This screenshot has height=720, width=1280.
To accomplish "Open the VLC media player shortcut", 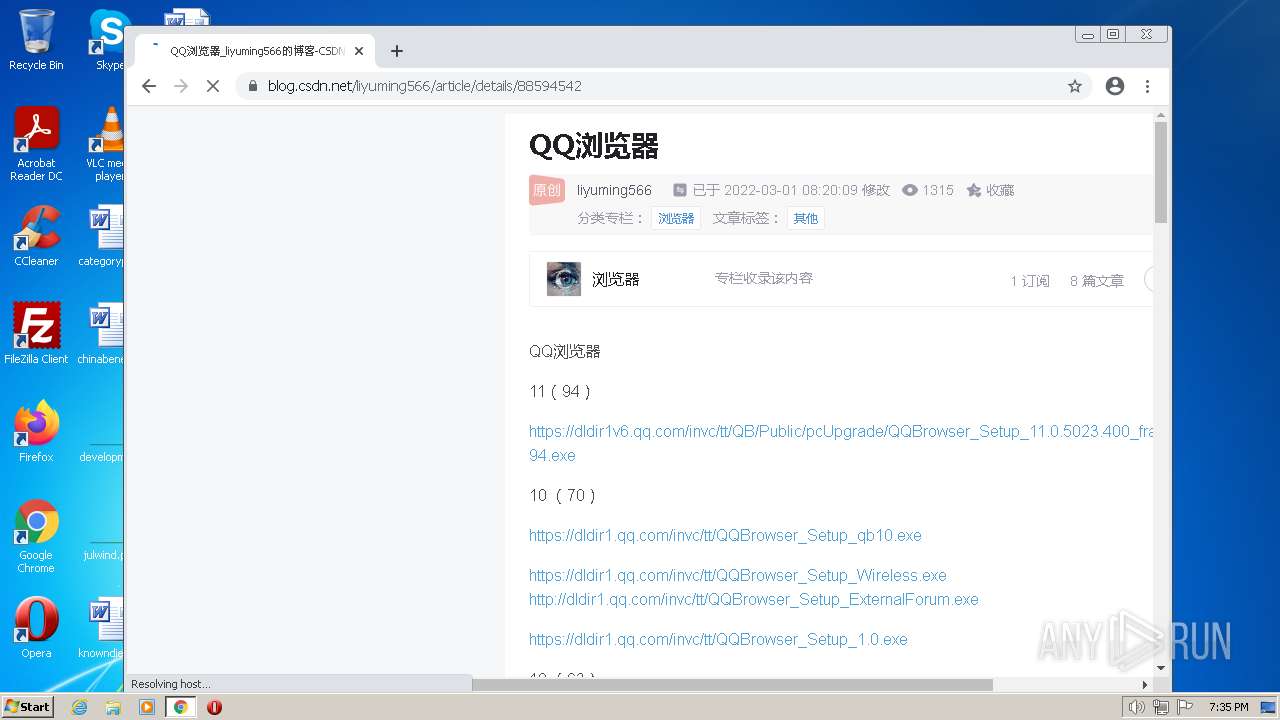I will [105, 143].
